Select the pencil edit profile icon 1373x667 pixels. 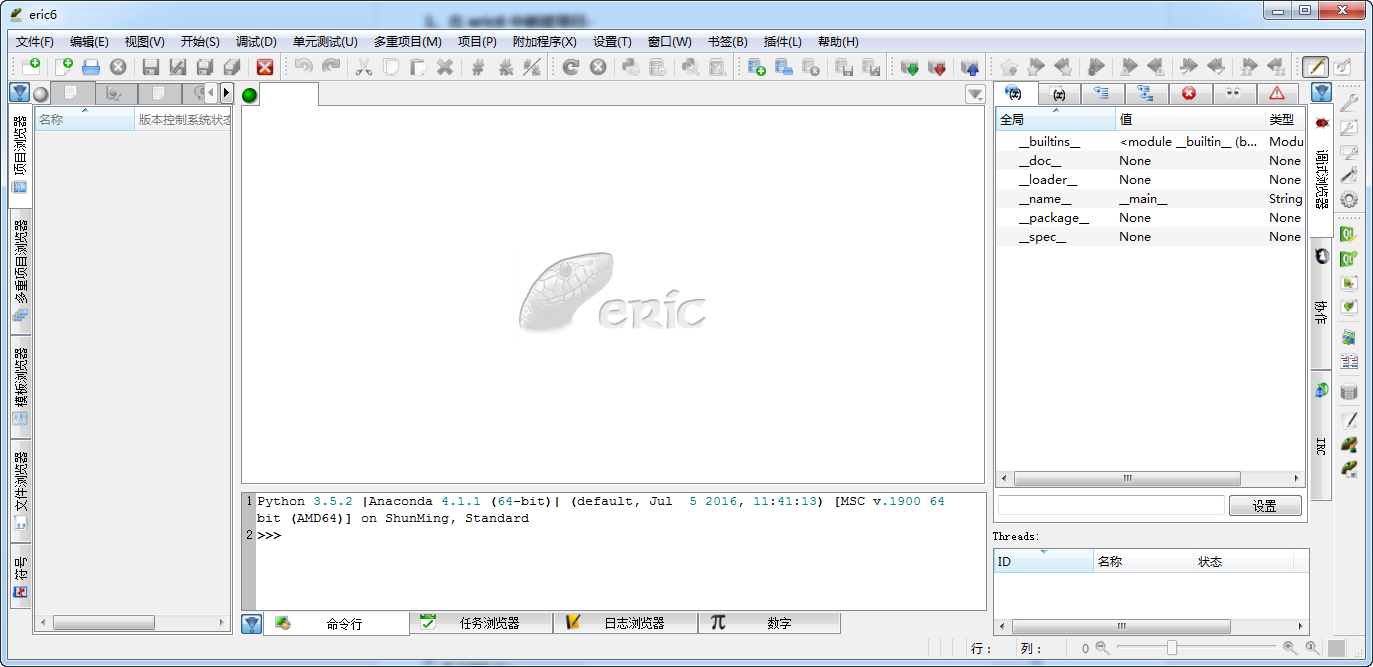pyautogui.click(x=1314, y=67)
